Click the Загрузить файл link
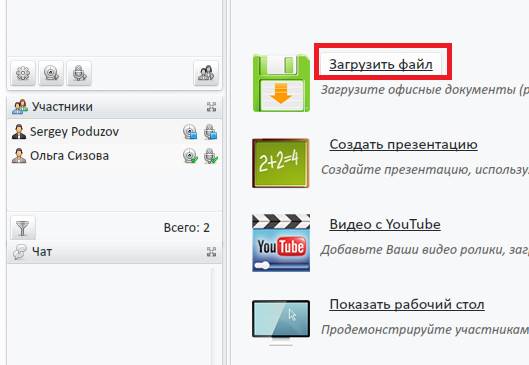This screenshot has width=529, height=365. click(381, 64)
